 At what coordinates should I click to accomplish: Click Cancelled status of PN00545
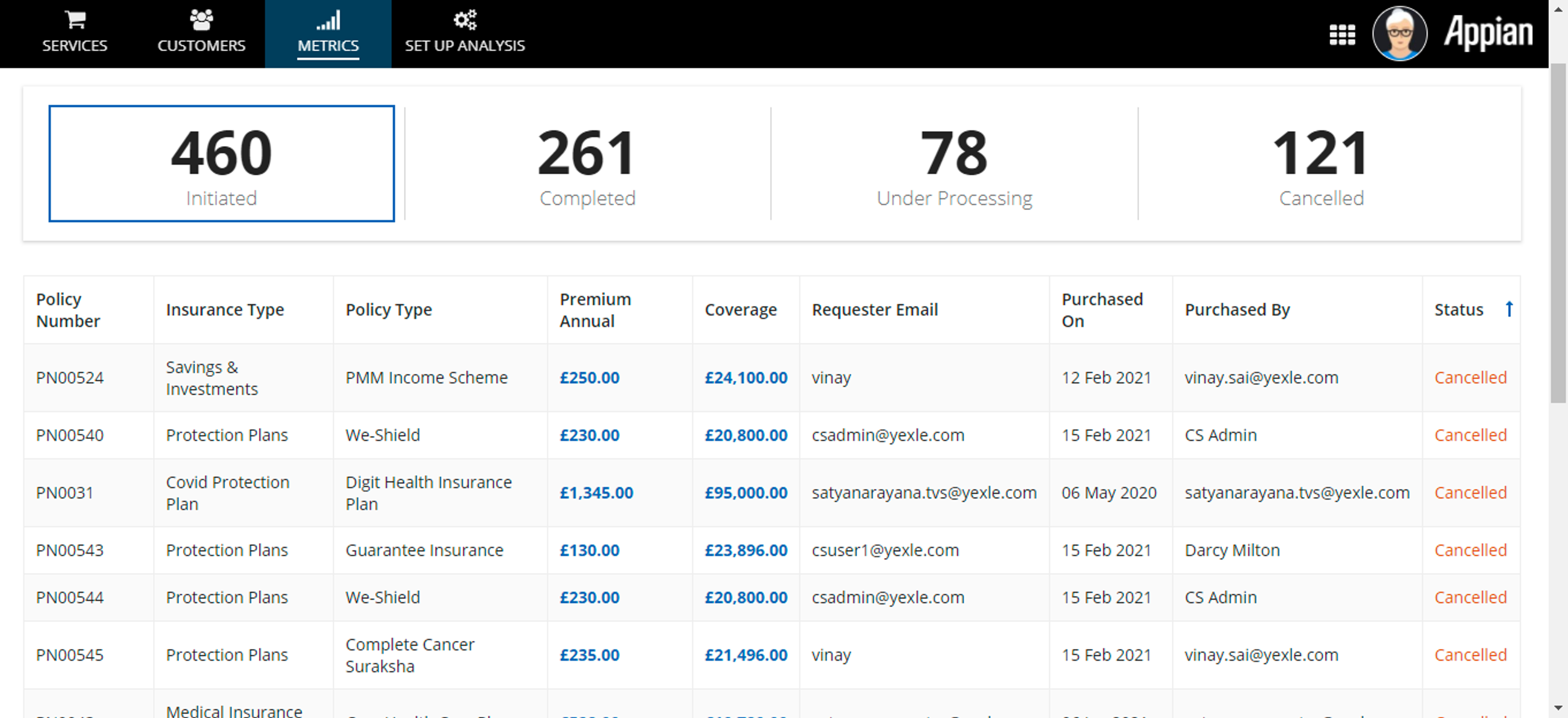point(1470,655)
